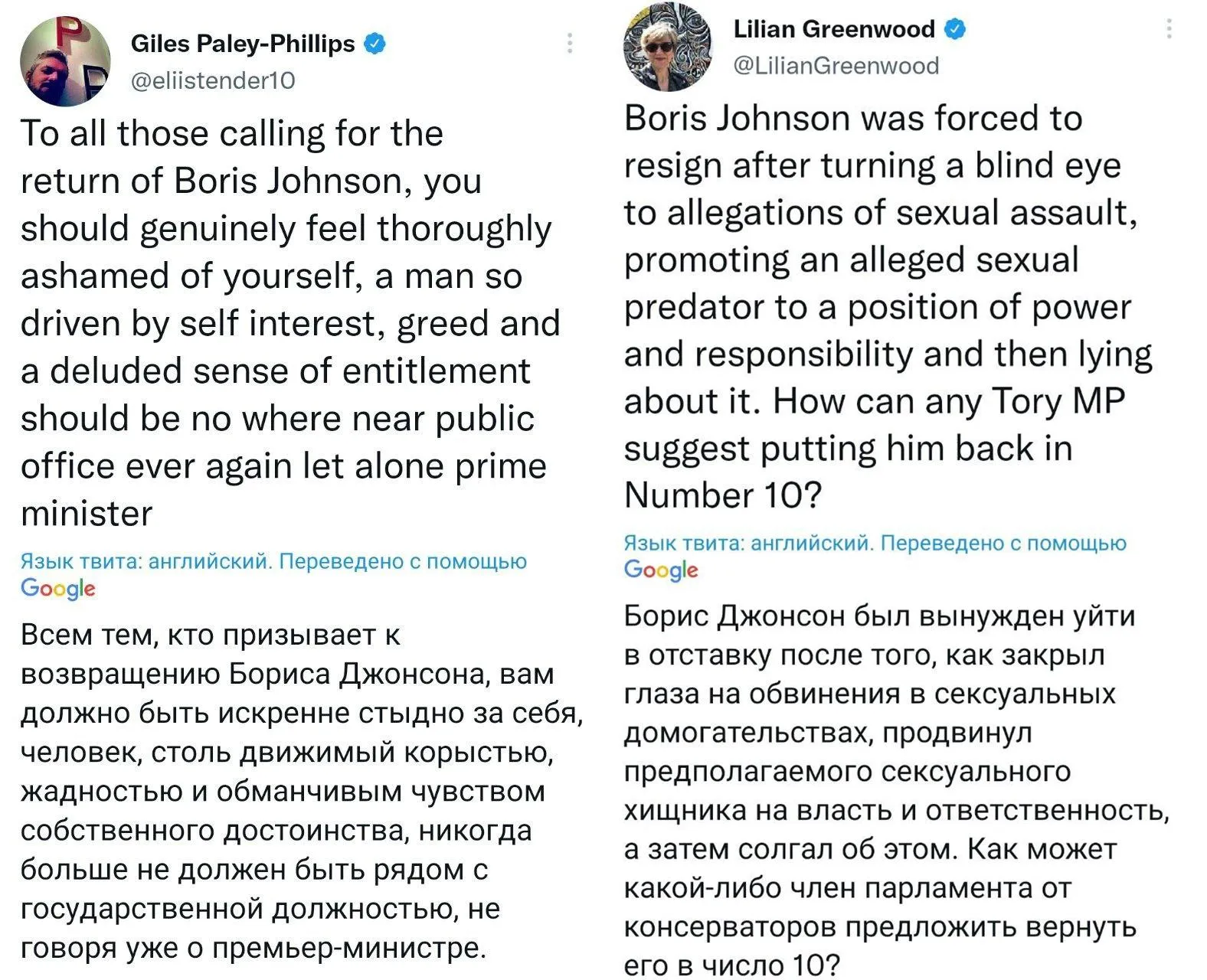This screenshot has width=1207, height=980.
Task: Open Giles Paley-Phillips profile avatar
Action: [x=66, y=61]
